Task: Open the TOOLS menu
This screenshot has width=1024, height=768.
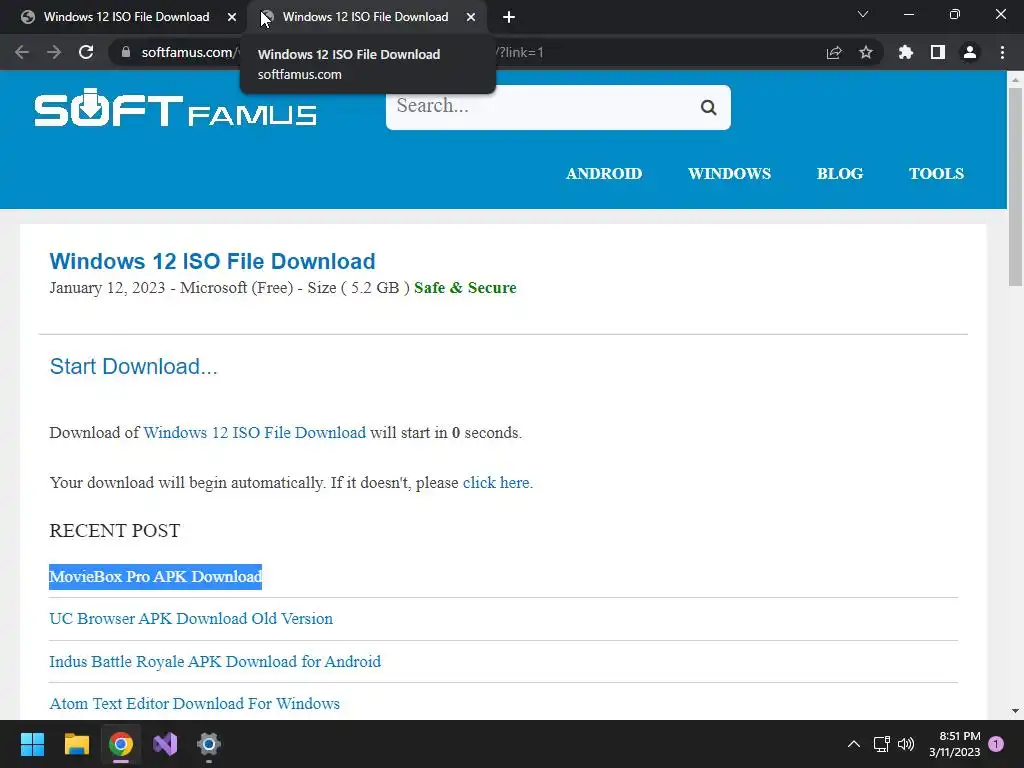Action: [936, 174]
